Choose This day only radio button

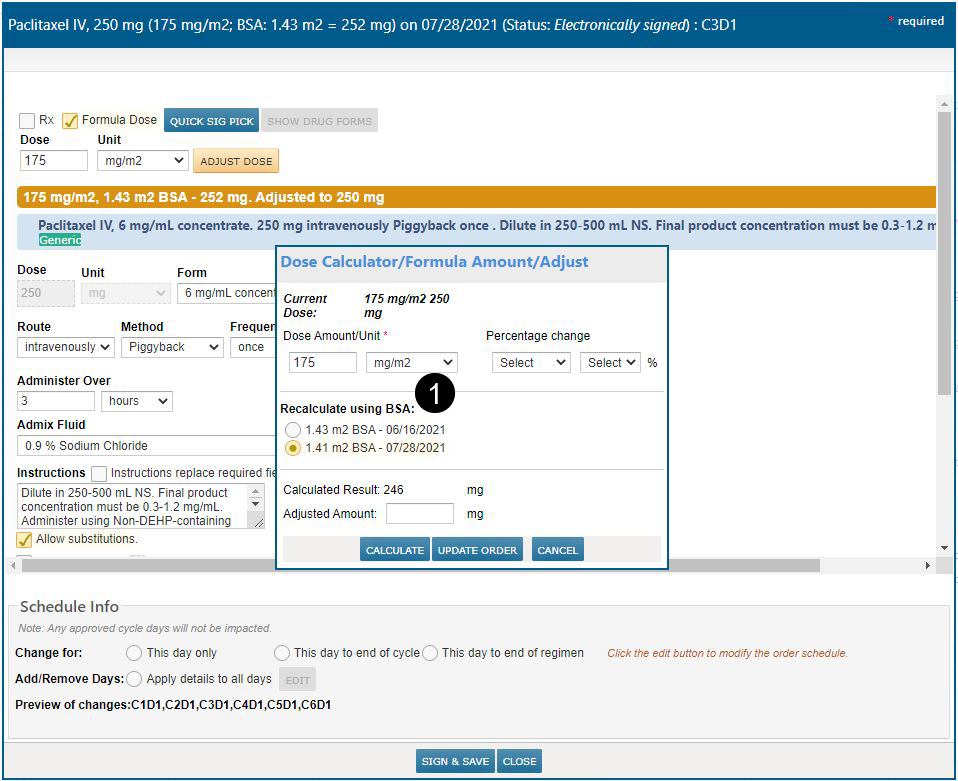134,653
